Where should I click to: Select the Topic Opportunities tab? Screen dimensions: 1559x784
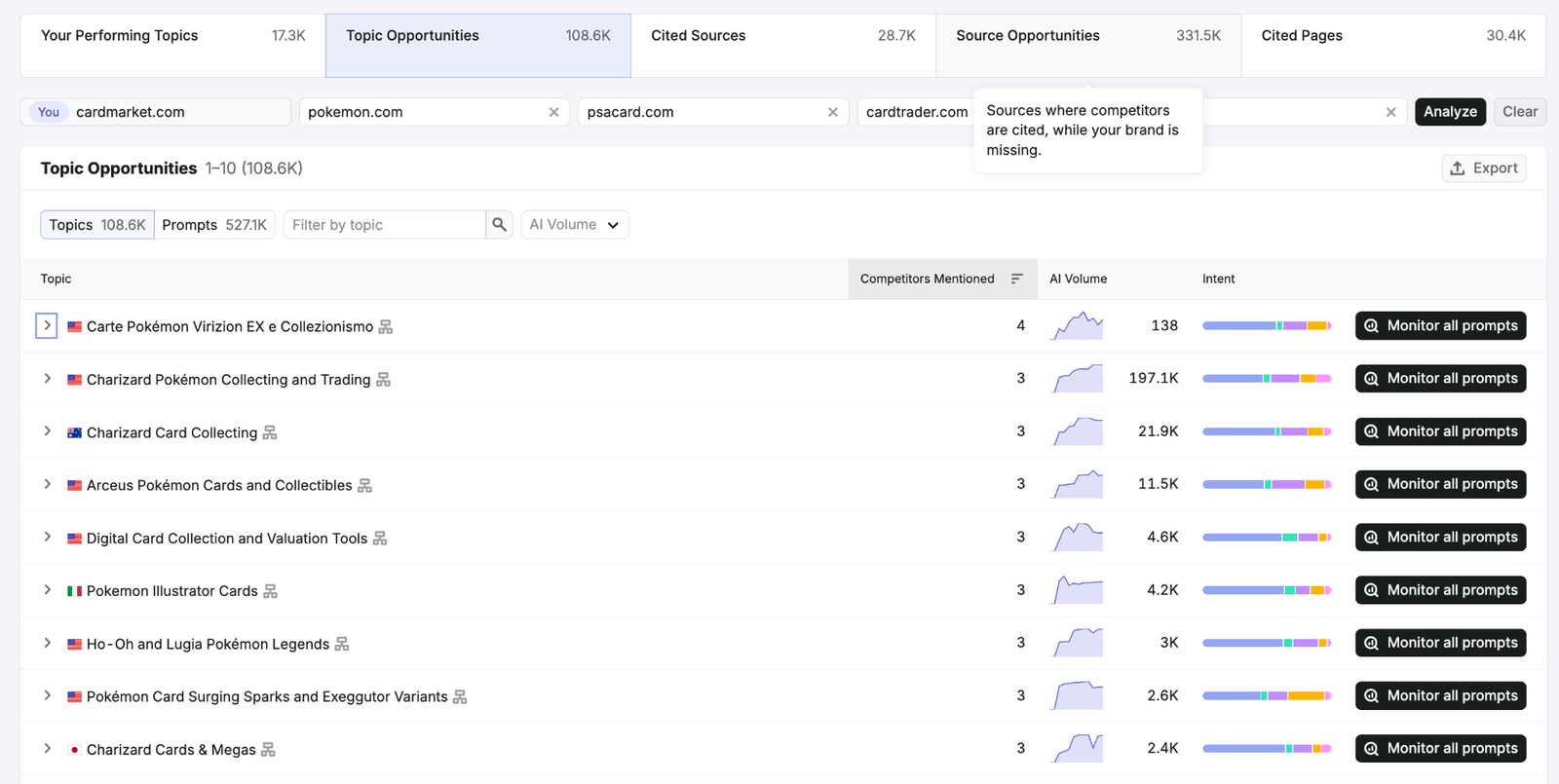478,46
